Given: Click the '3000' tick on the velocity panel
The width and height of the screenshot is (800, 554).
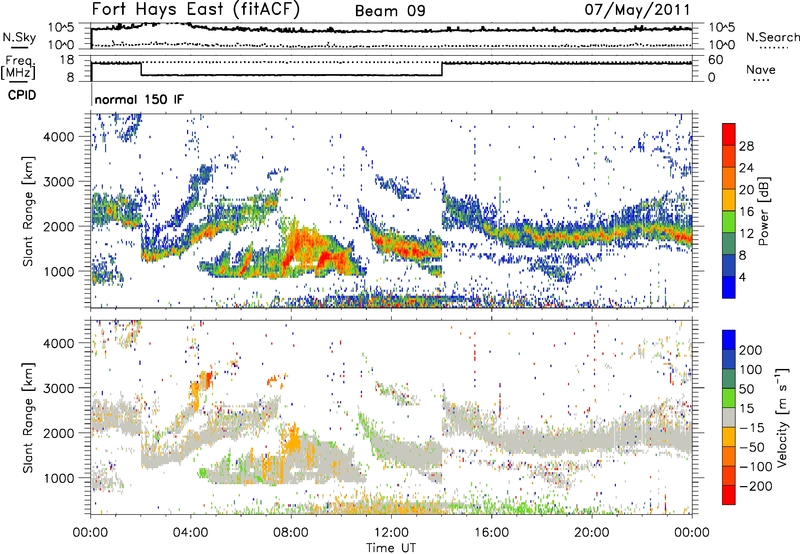Looking at the screenshot, I should pos(59,388).
